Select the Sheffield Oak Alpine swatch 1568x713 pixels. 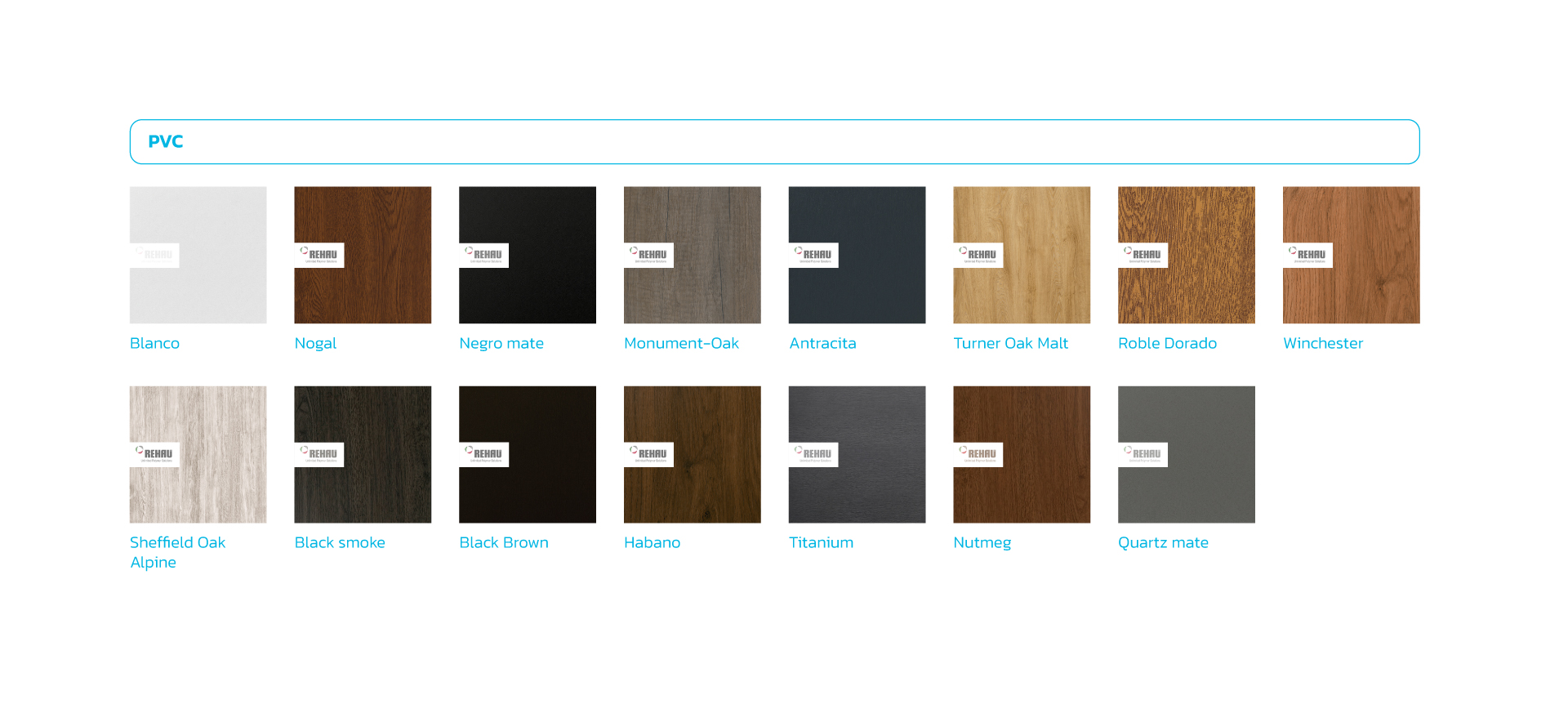tap(198, 455)
